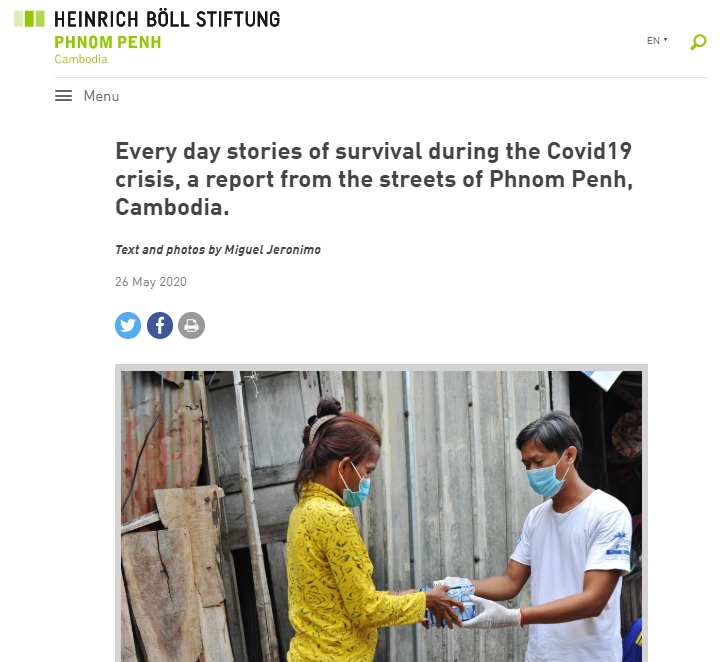Click the Cambodia subtitle under Phnom Penh

[x=81, y=59]
